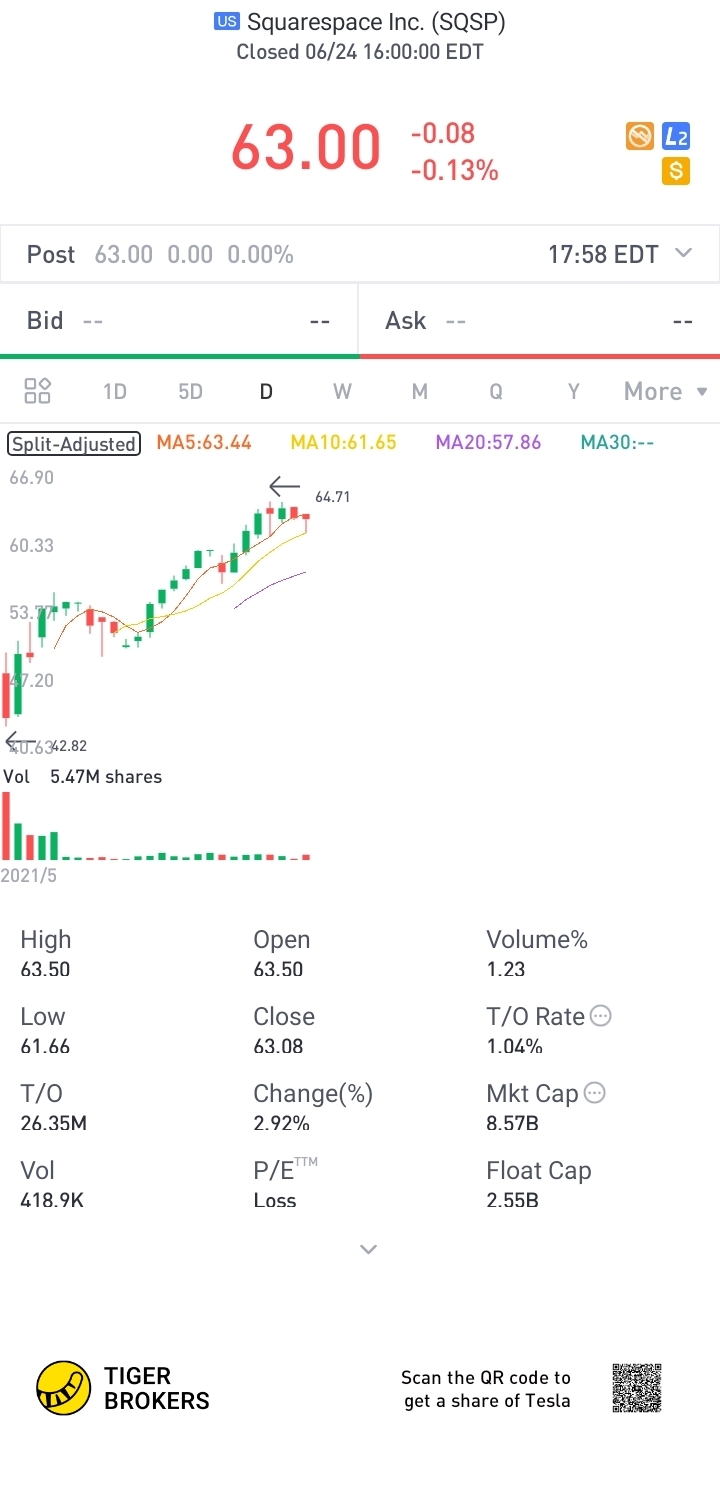720x1499 pixels.
Task: Expand more stock details with the chevron
Action: click(x=368, y=1249)
